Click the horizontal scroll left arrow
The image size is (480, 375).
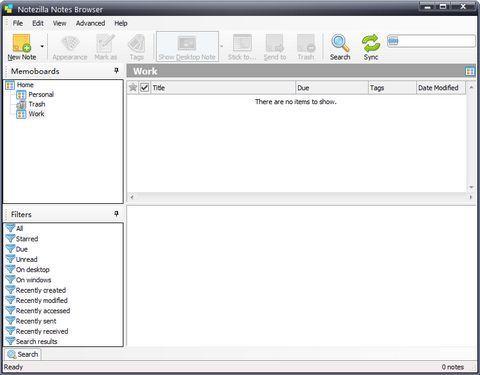tap(132, 197)
